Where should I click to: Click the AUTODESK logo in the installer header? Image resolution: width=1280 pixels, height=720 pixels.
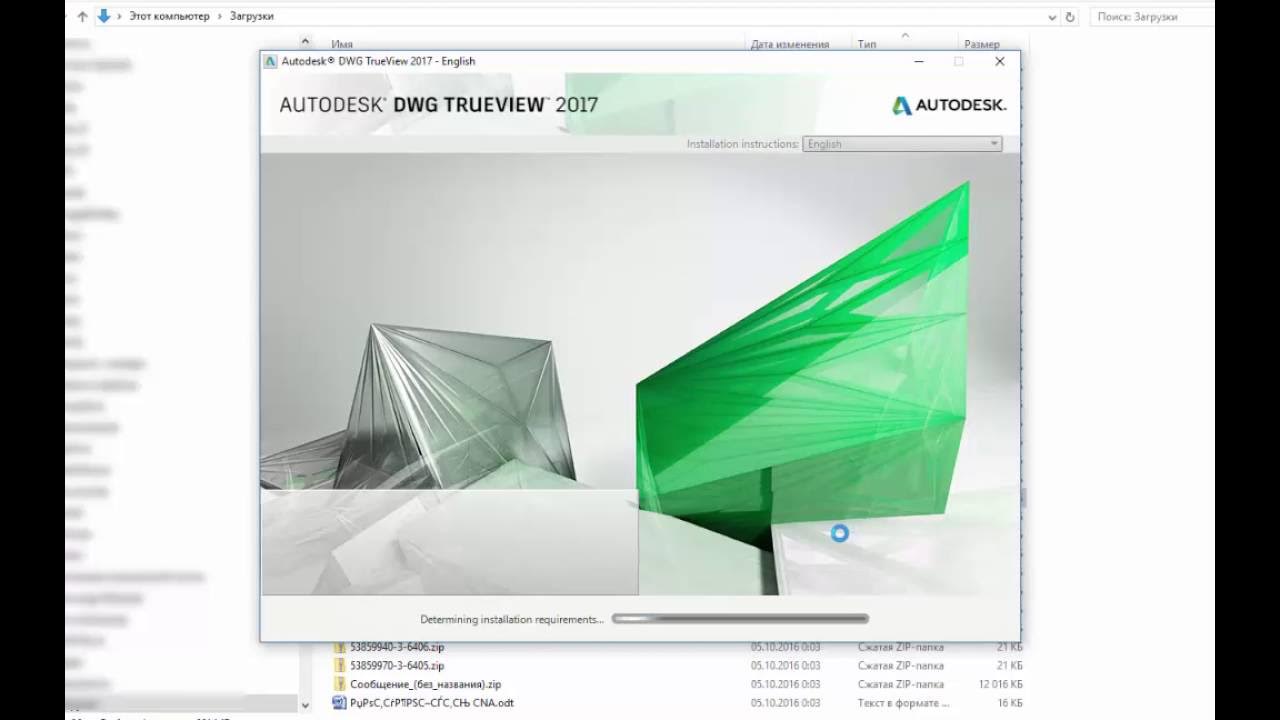[x=949, y=105]
